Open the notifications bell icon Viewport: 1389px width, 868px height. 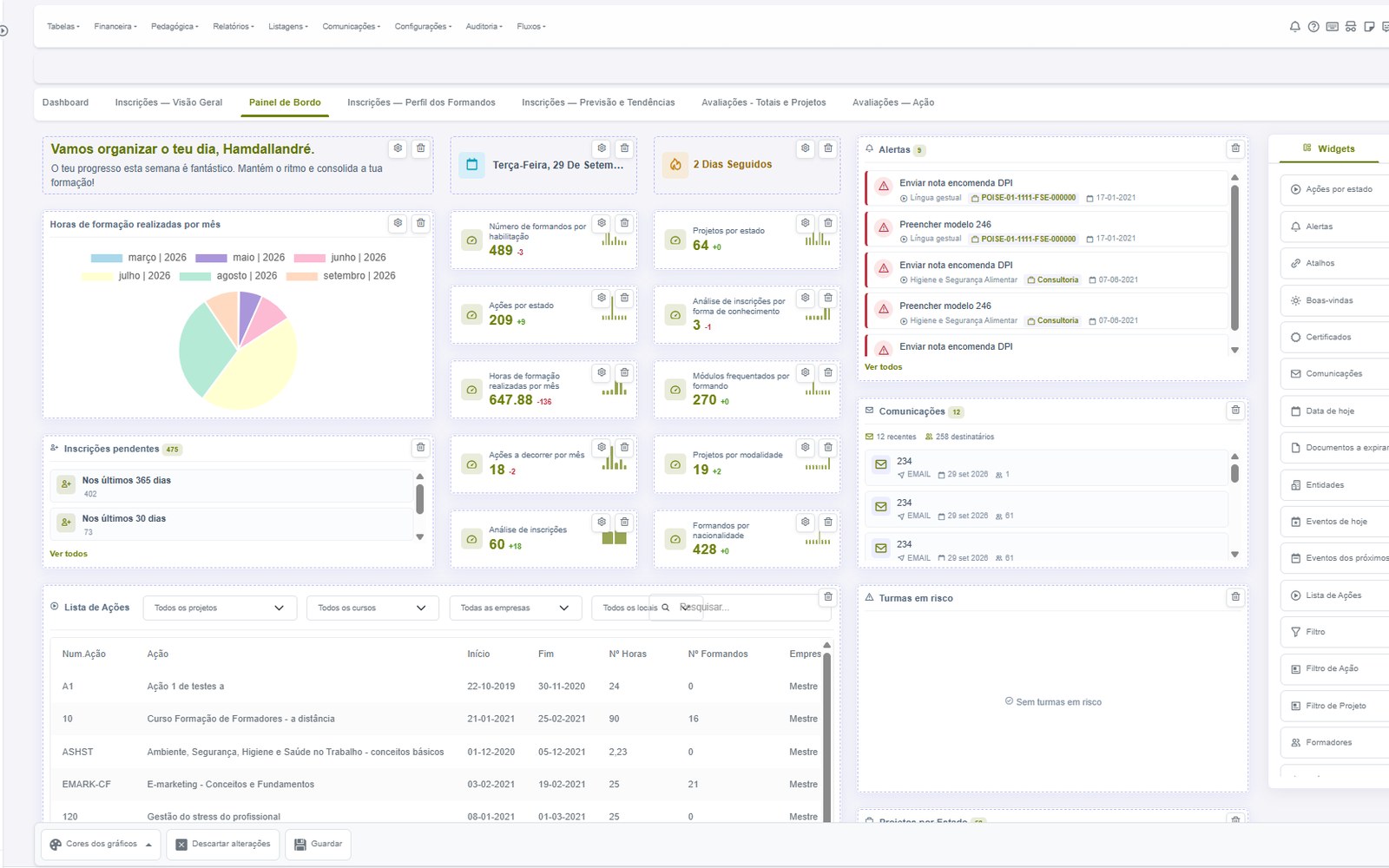click(x=1294, y=27)
